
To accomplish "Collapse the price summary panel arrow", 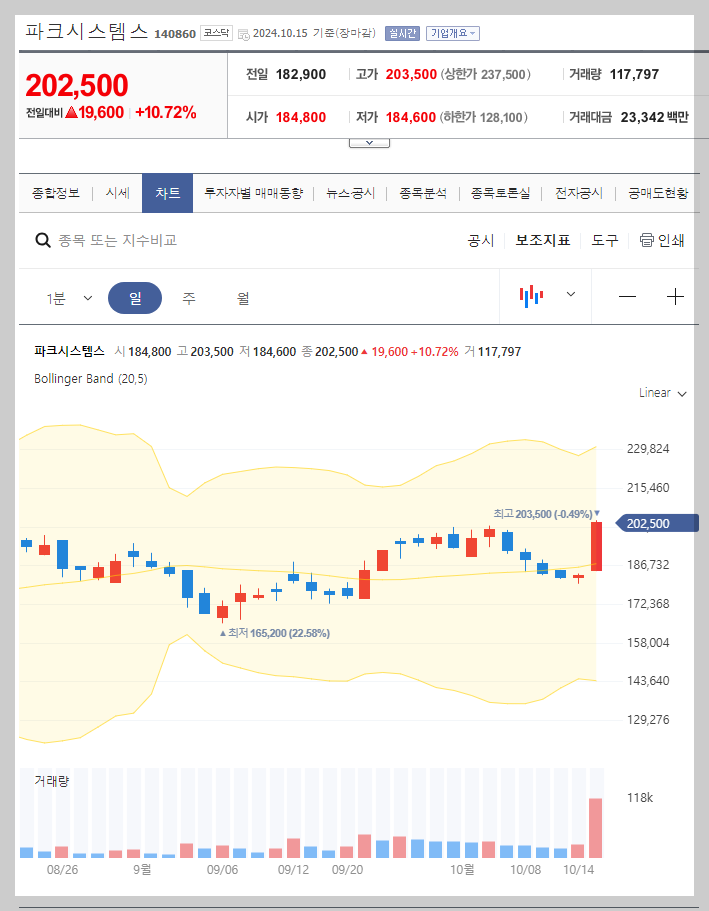I will click(369, 141).
